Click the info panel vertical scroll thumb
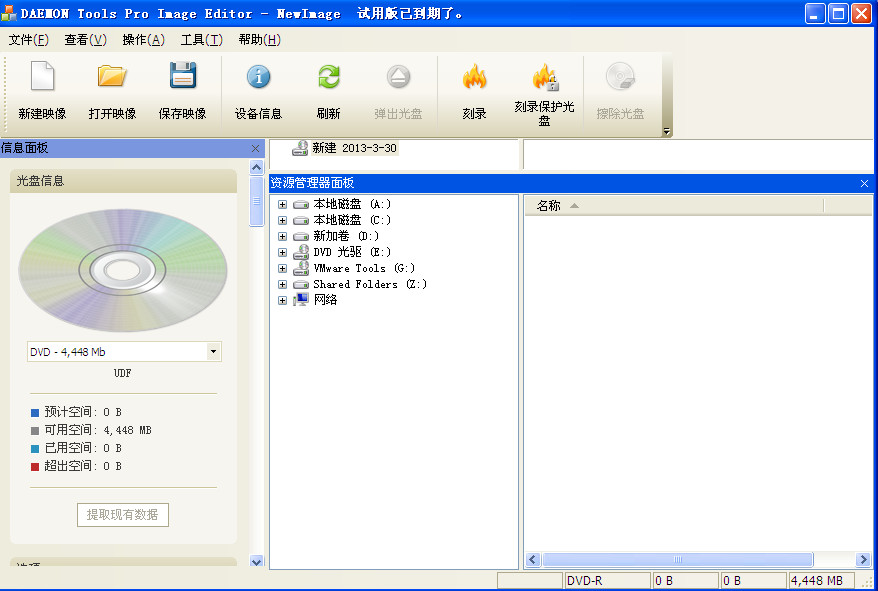 click(256, 202)
